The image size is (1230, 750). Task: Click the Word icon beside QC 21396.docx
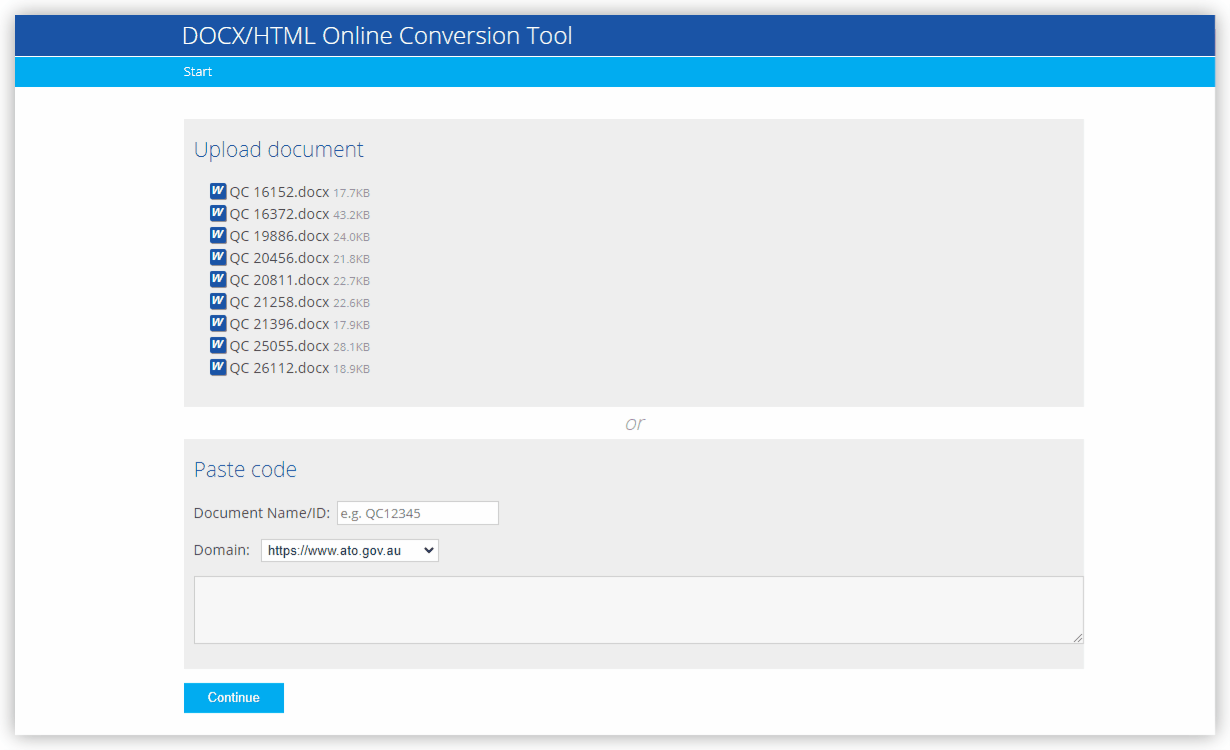[x=218, y=324]
